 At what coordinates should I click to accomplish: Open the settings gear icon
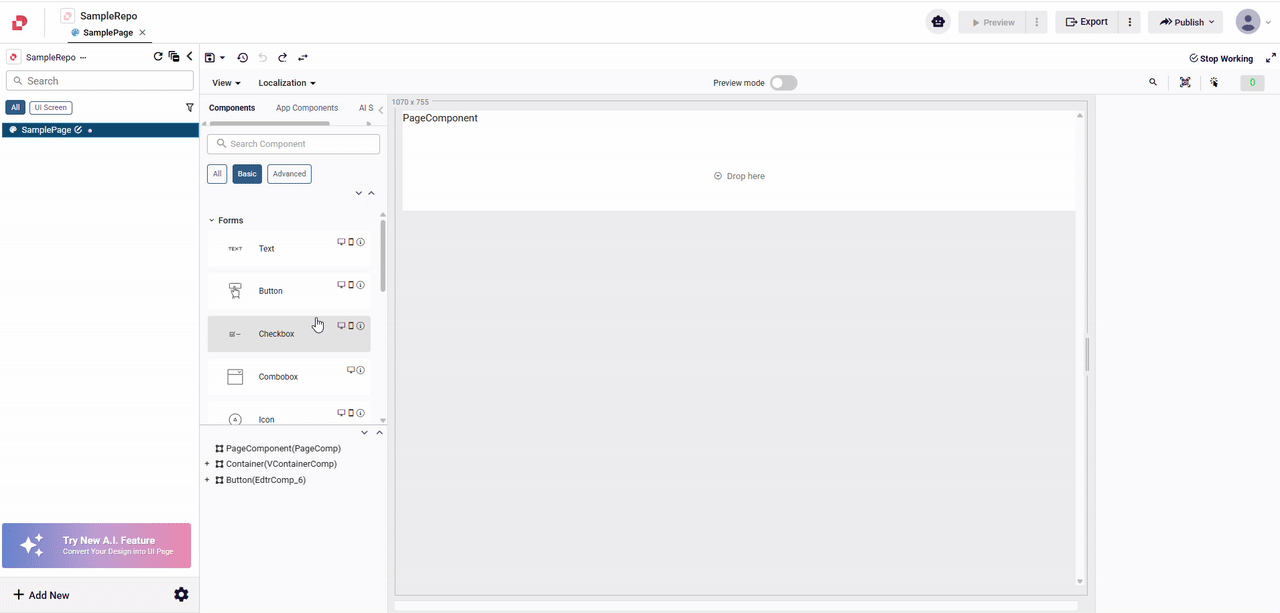181,595
